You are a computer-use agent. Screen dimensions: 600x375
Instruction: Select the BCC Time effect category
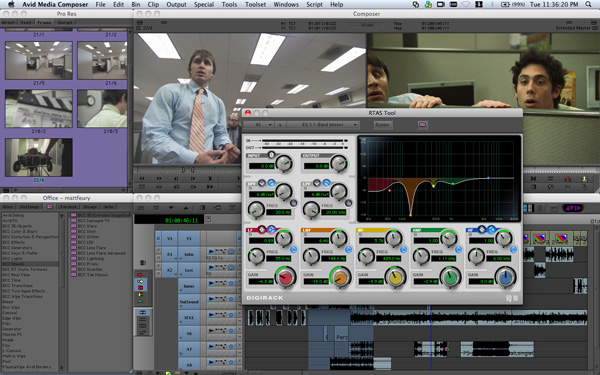pyautogui.click(x=12, y=280)
